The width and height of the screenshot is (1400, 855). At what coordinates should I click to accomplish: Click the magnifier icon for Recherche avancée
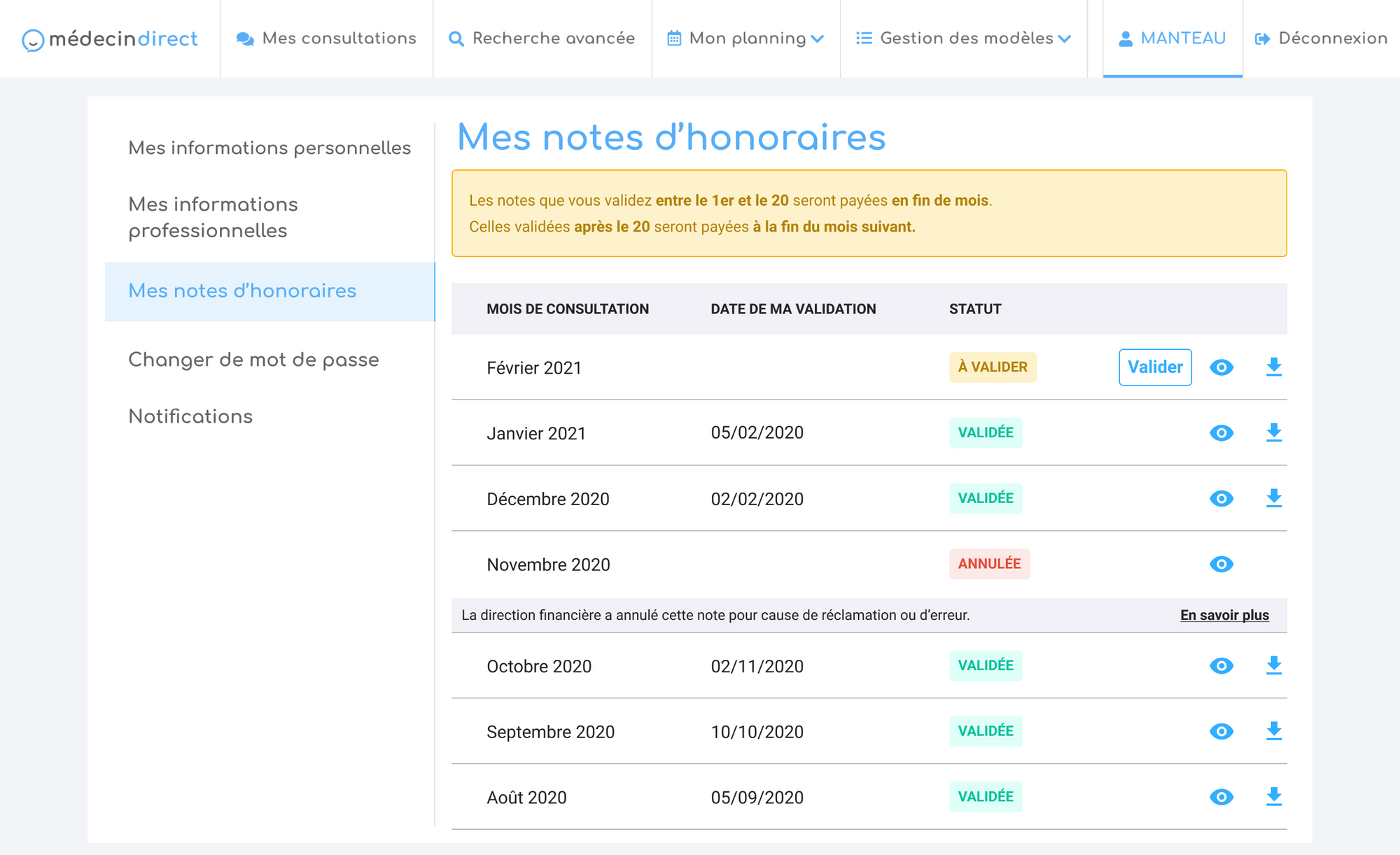coord(456,39)
